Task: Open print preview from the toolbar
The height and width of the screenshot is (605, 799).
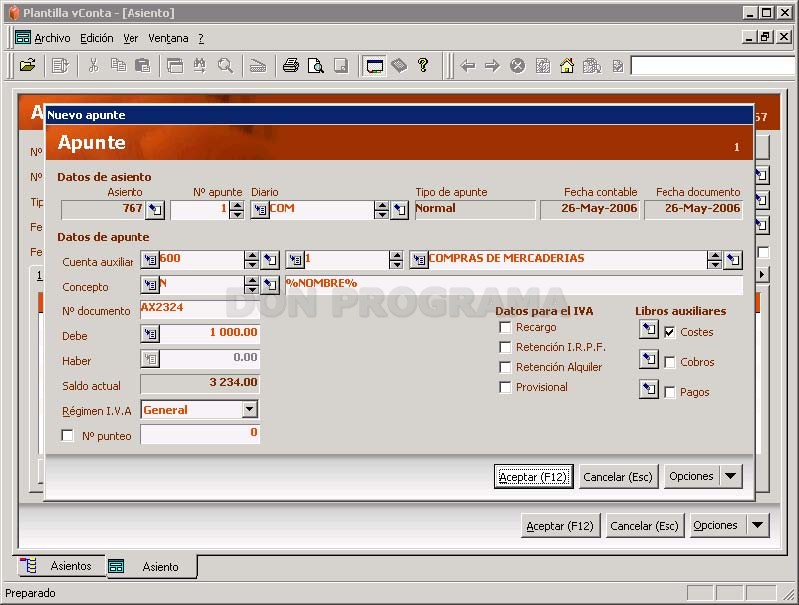Action: point(316,66)
